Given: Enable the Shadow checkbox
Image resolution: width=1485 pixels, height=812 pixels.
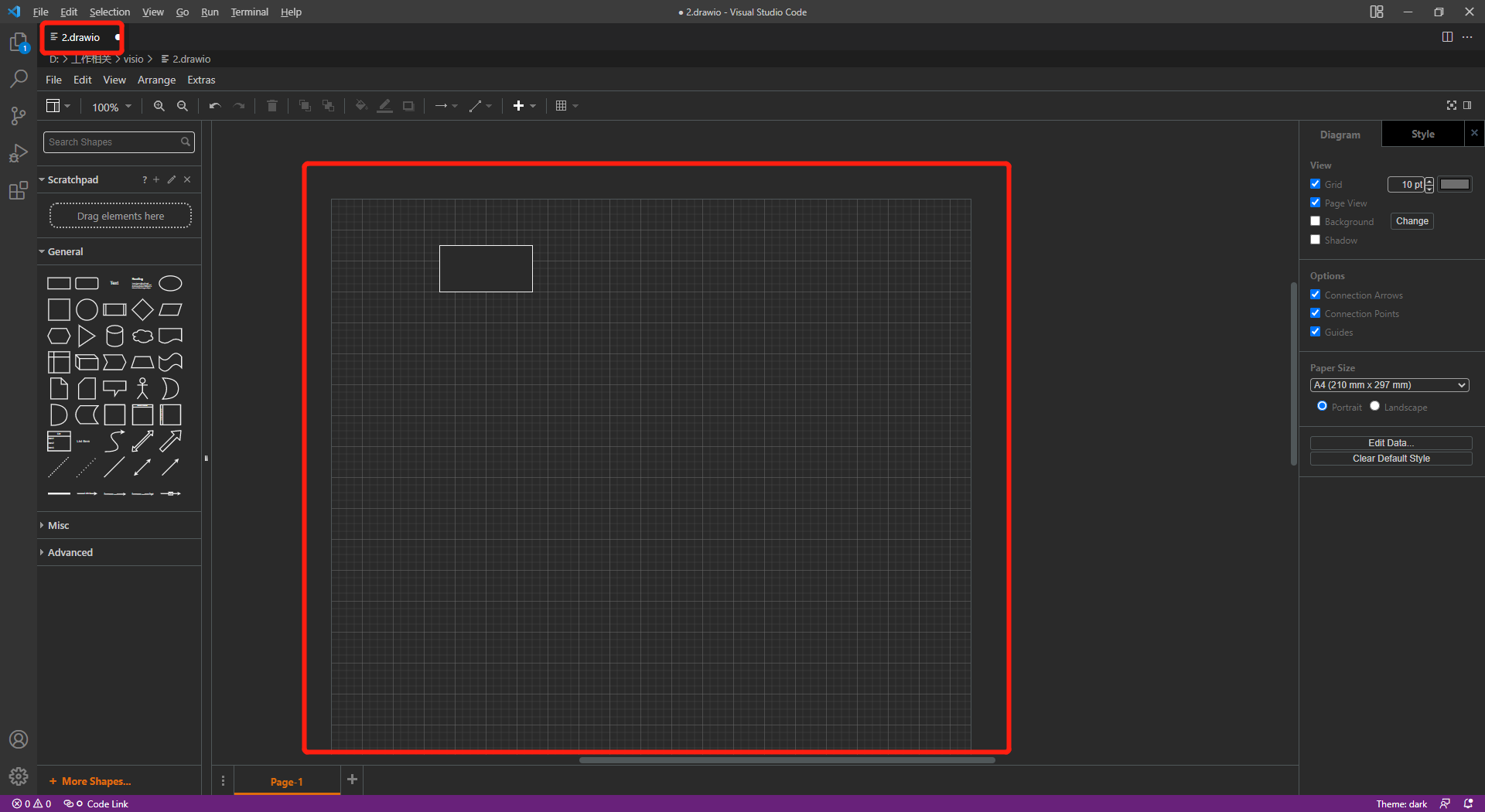Looking at the screenshot, I should (1315, 240).
